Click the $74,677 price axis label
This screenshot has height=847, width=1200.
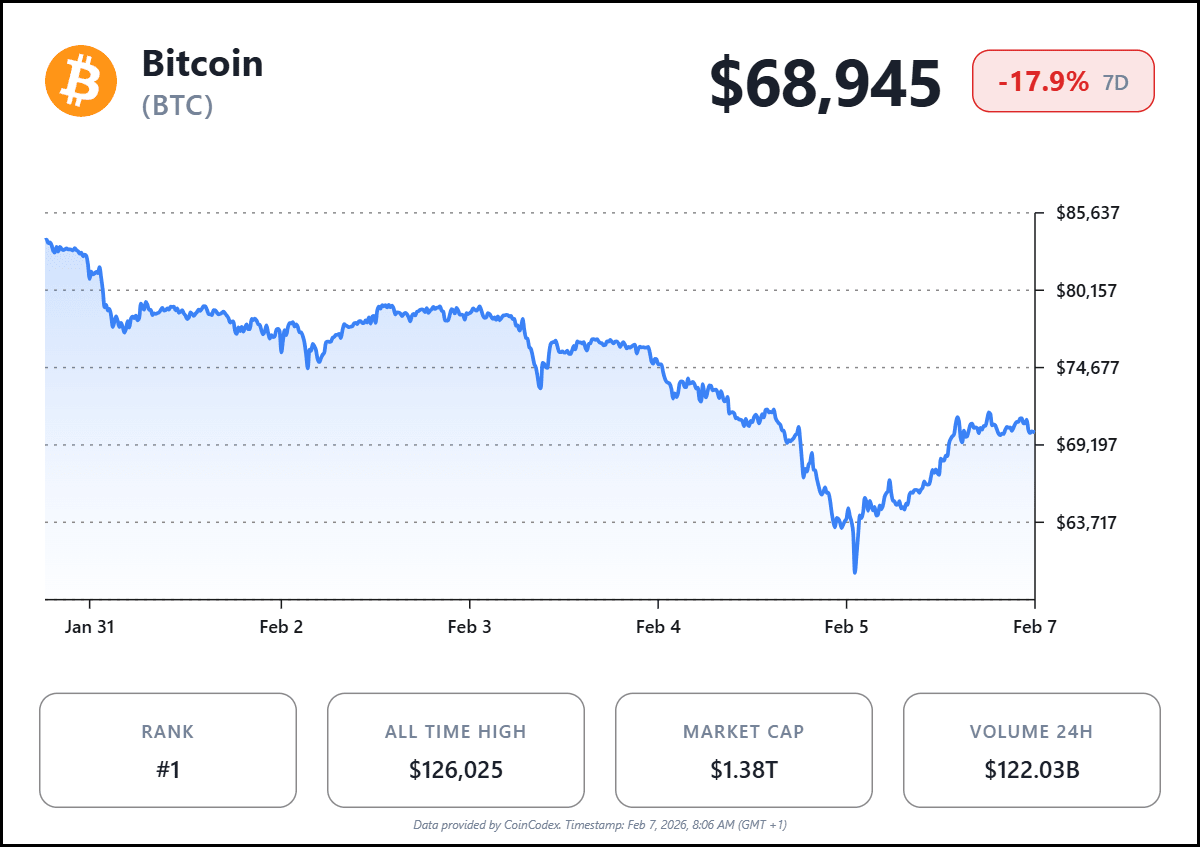click(1087, 367)
